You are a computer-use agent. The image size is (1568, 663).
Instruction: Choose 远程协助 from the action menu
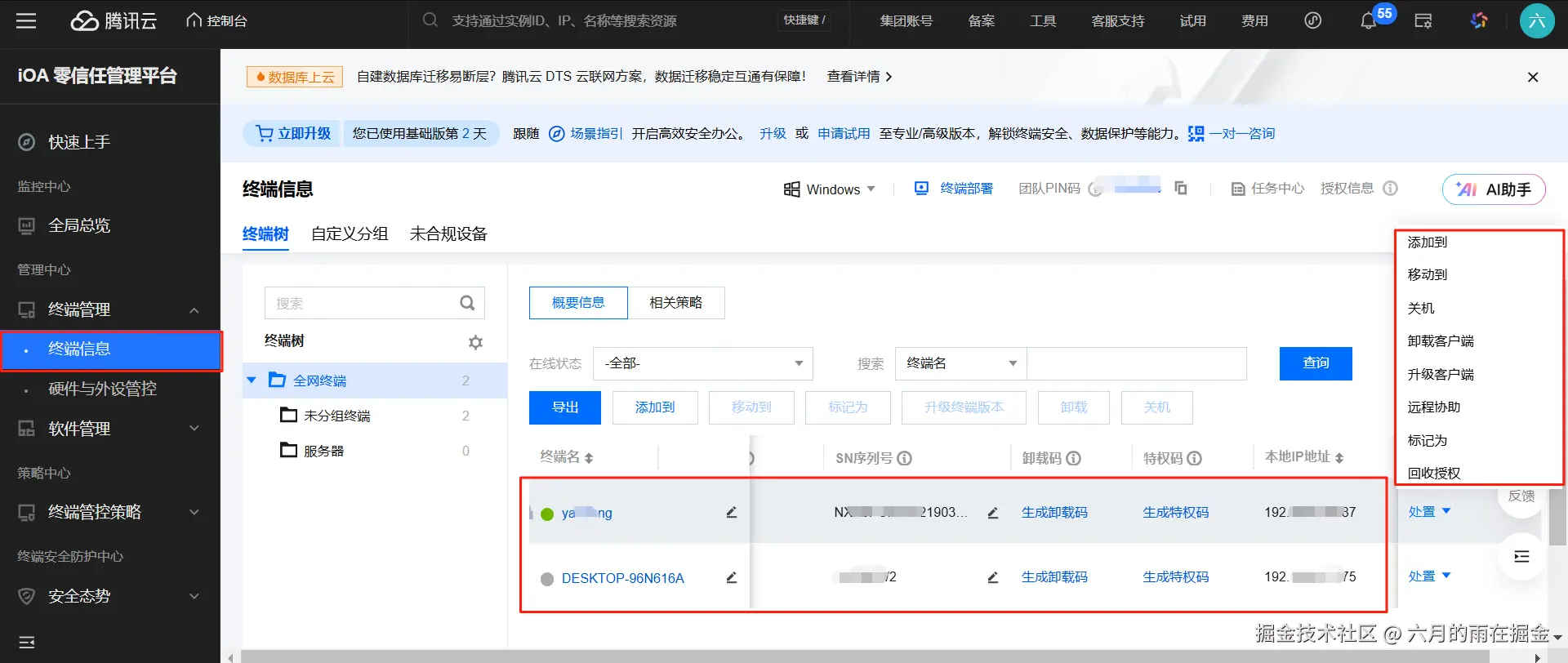tap(1434, 407)
